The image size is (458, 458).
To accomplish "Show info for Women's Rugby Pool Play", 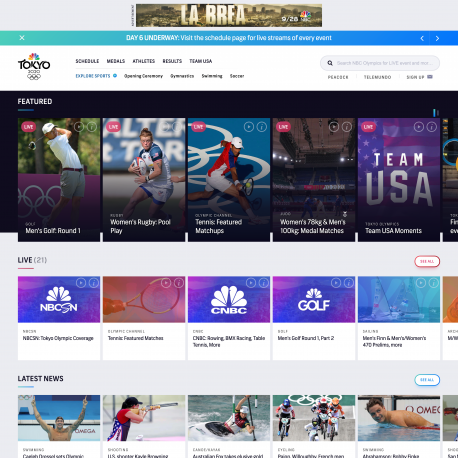I will tap(178, 127).
